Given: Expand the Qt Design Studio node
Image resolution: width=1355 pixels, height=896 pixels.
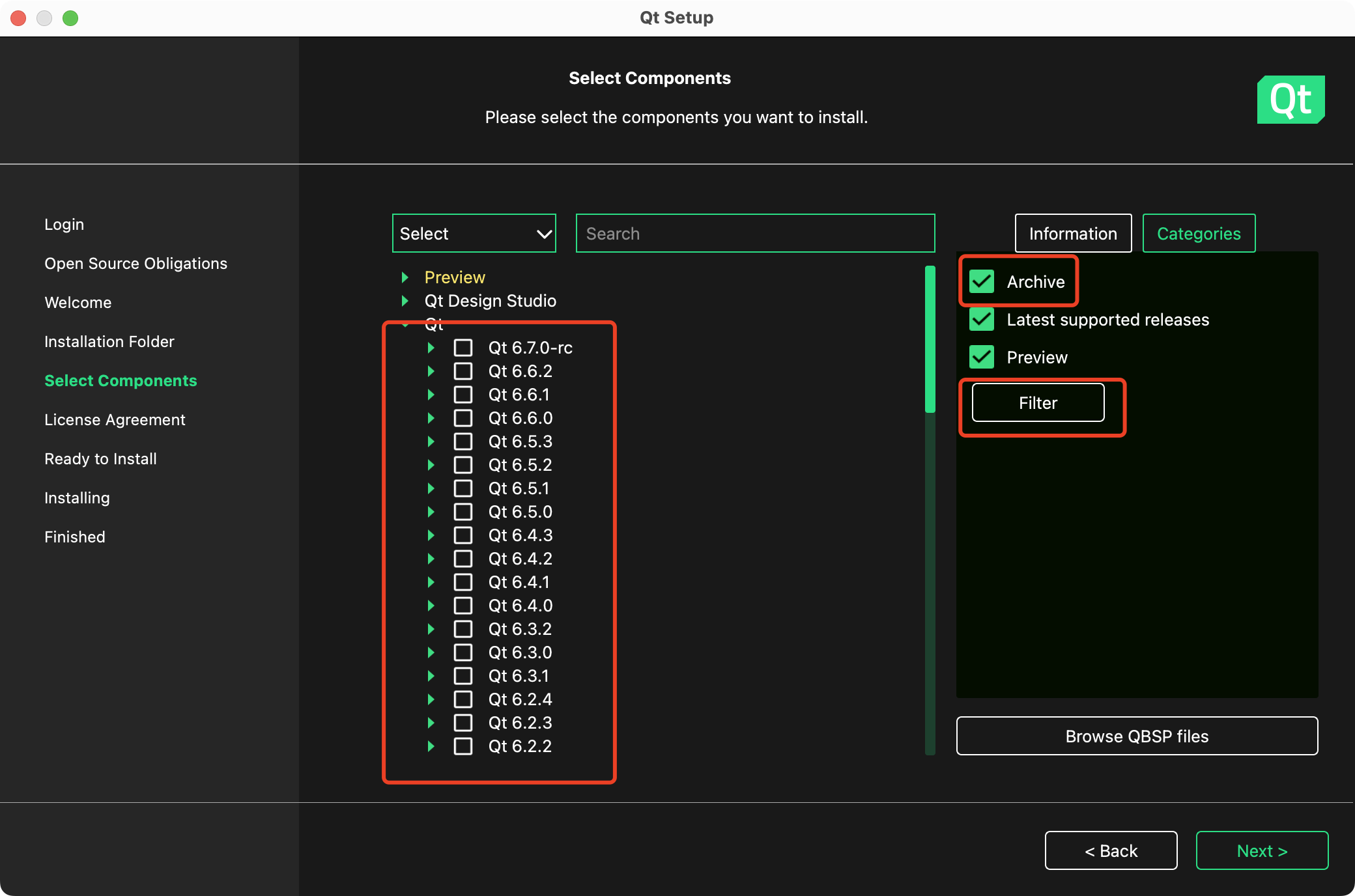Looking at the screenshot, I should pyautogui.click(x=405, y=301).
